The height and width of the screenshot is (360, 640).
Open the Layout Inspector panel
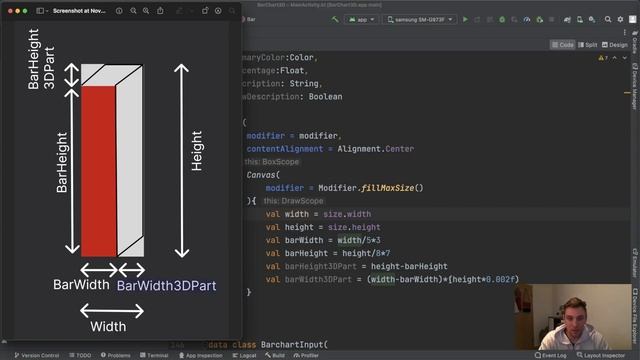(x=601, y=356)
